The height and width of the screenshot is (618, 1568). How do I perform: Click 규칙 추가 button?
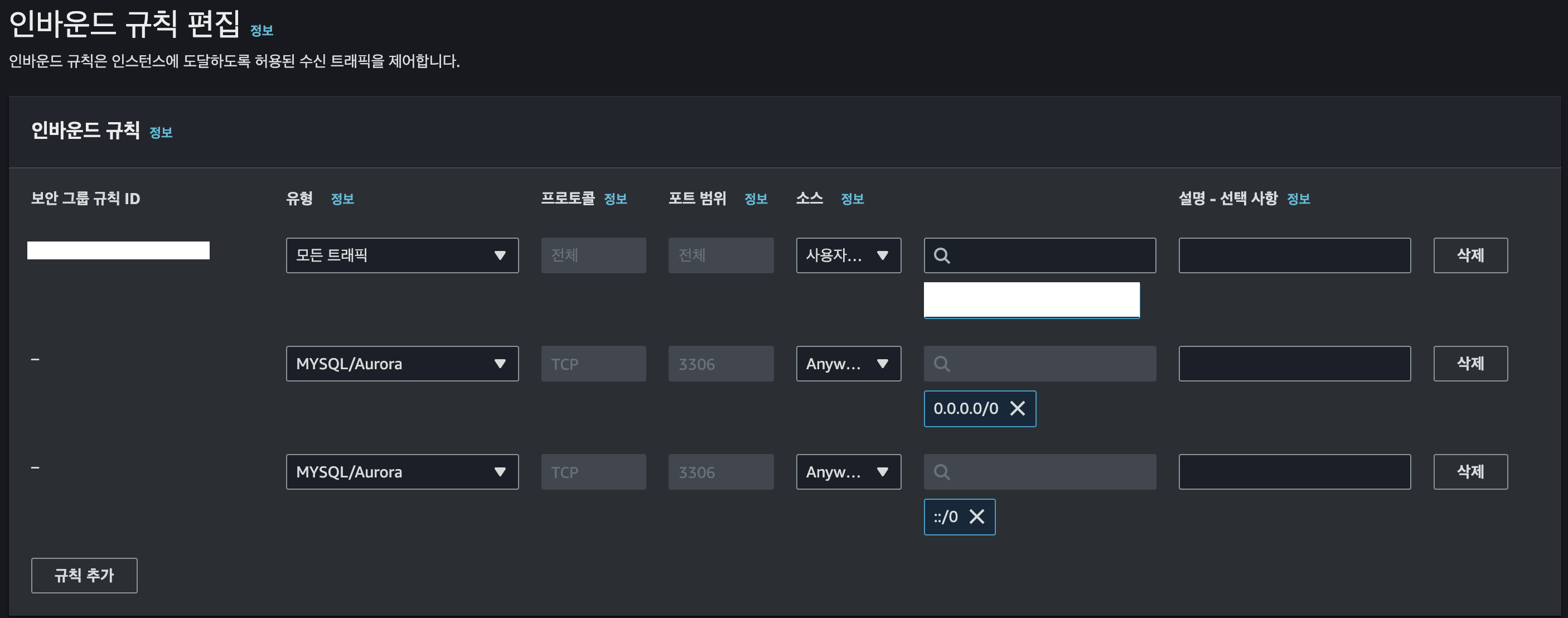click(x=84, y=576)
